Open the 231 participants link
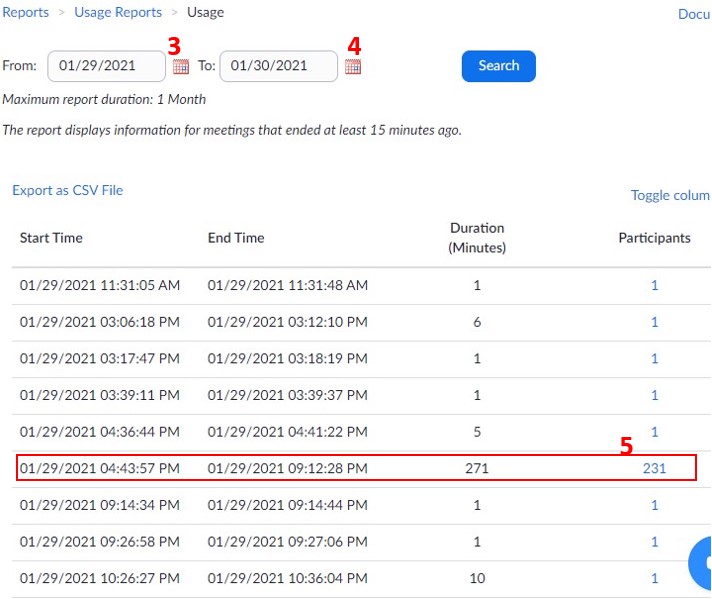This screenshot has height=599, width=712. pos(654,468)
